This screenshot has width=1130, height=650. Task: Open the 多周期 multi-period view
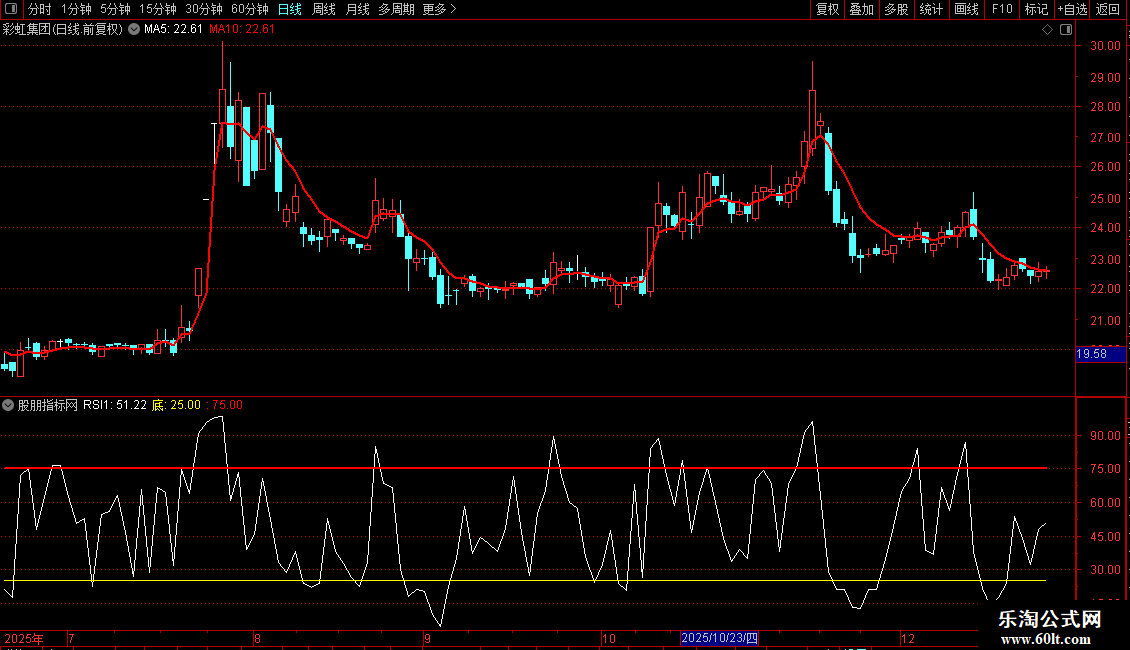click(396, 9)
